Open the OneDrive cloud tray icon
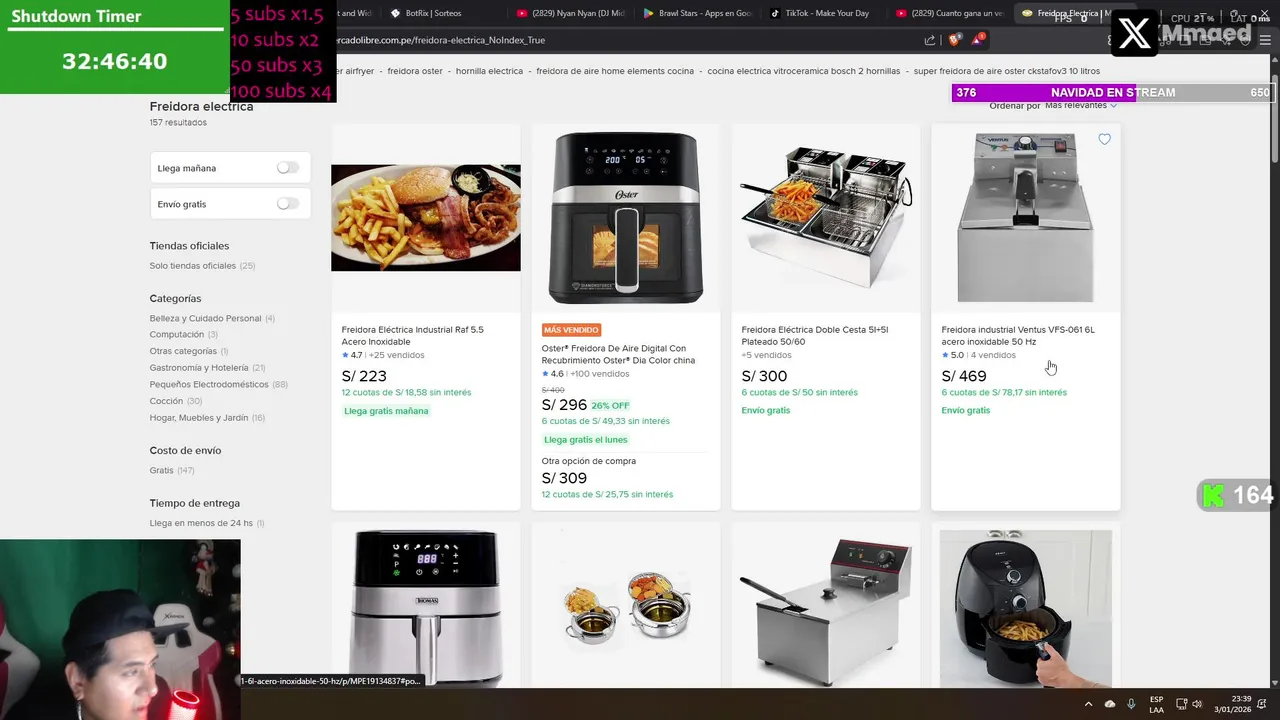The image size is (1280, 720). click(1110, 704)
